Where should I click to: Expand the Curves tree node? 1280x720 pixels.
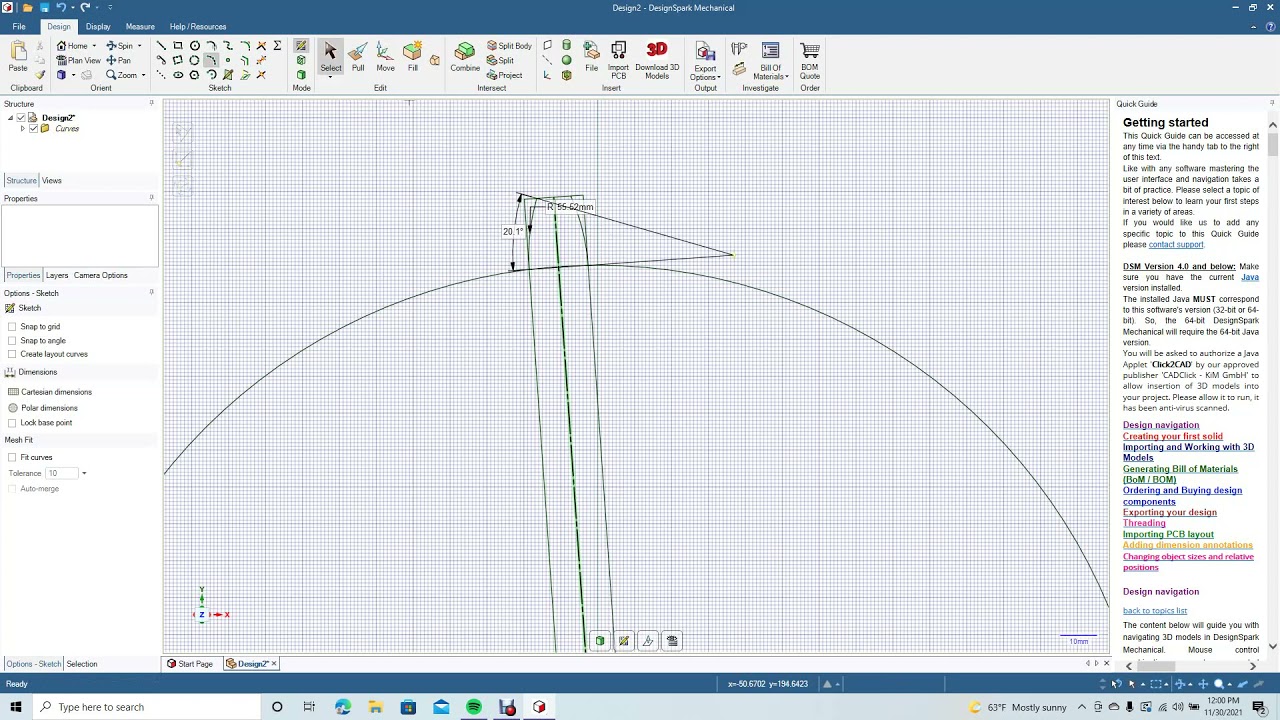[x=22, y=129]
